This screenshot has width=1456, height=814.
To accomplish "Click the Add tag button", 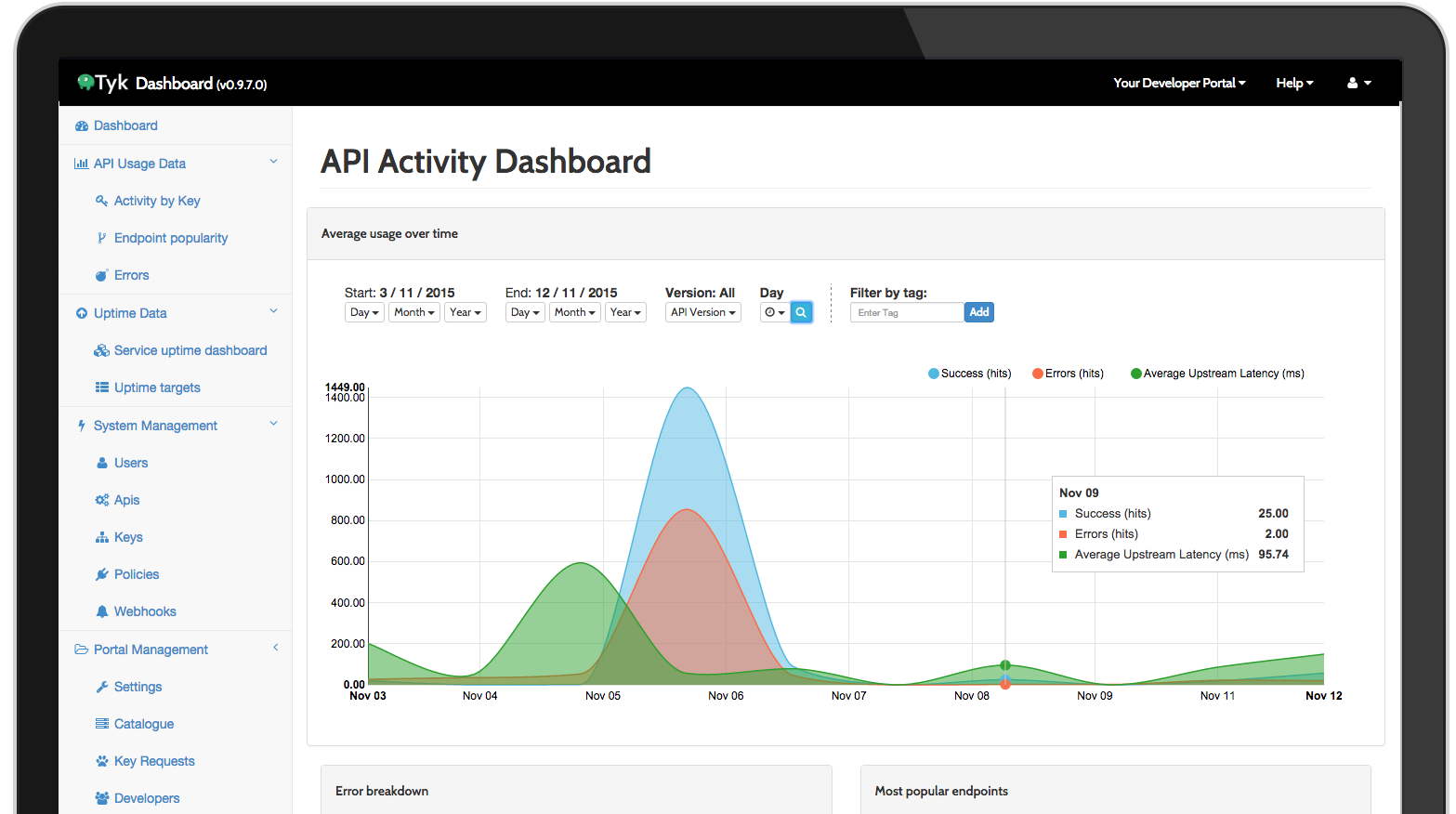I will click(978, 312).
